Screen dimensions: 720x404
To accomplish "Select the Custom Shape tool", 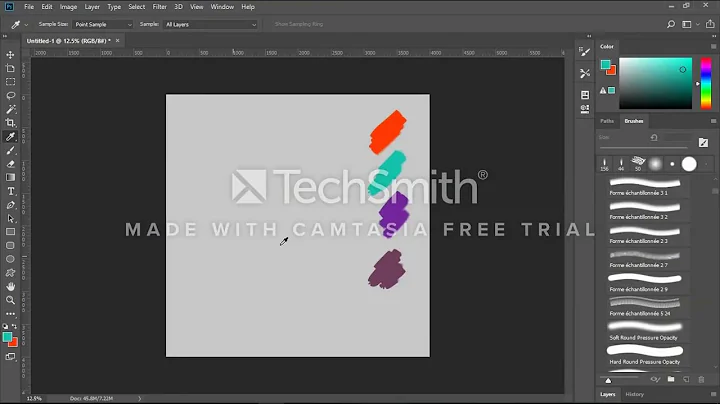I will (x=10, y=273).
